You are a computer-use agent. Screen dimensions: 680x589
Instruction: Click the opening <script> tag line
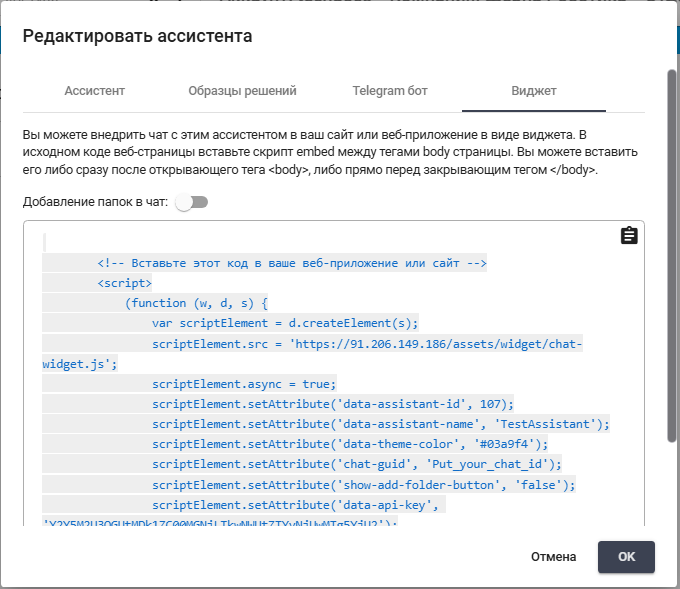[x=125, y=283]
